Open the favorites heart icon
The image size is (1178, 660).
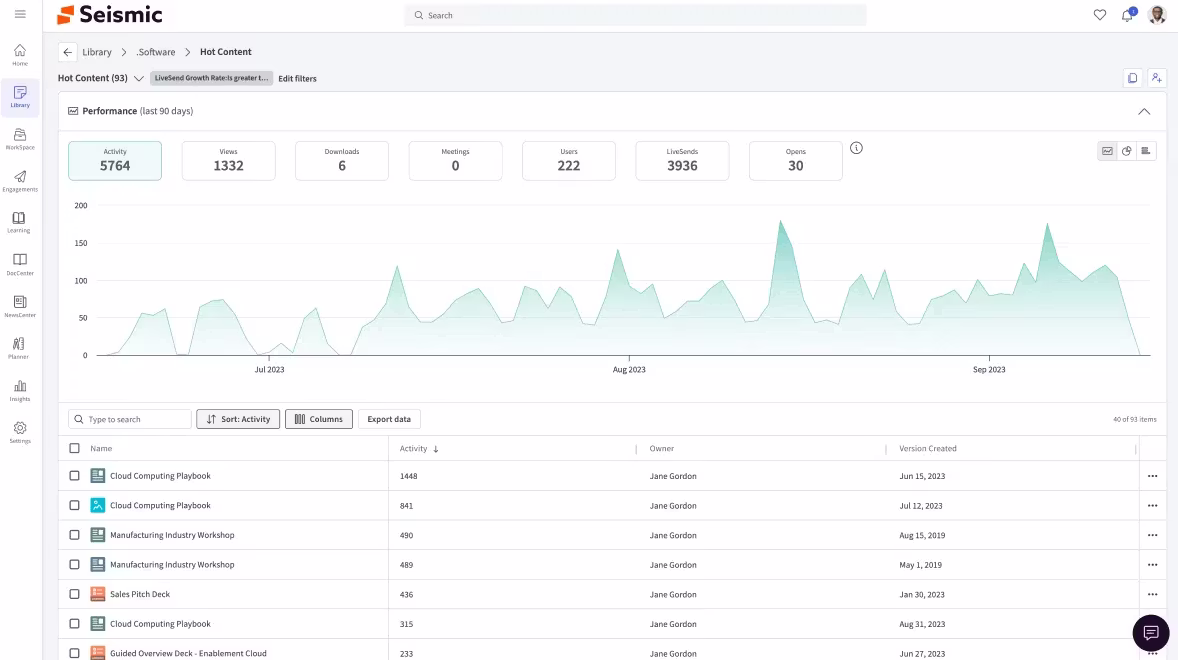1100,15
